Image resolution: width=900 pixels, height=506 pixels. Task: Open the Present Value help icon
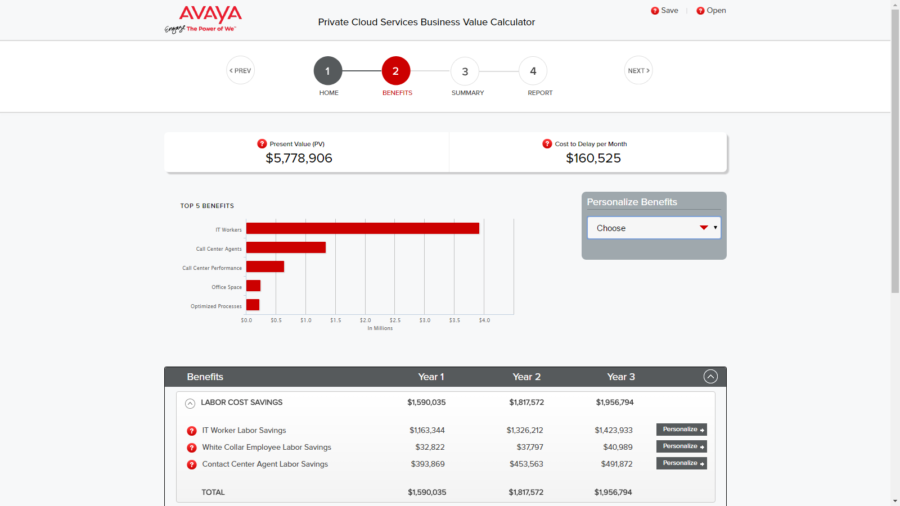(x=262, y=143)
